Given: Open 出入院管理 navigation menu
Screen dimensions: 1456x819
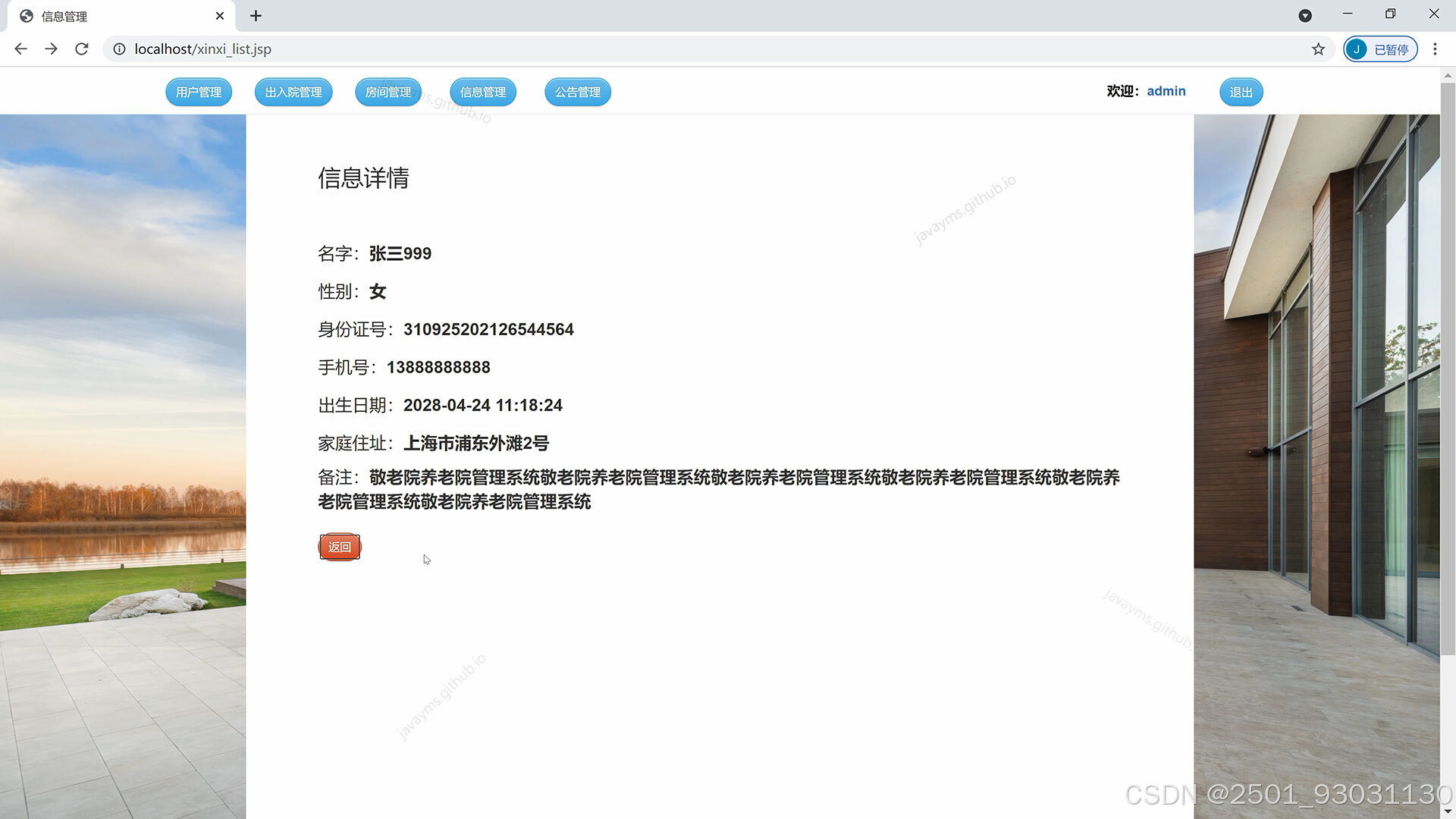Looking at the screenshot, I should (x=293, y=92).
